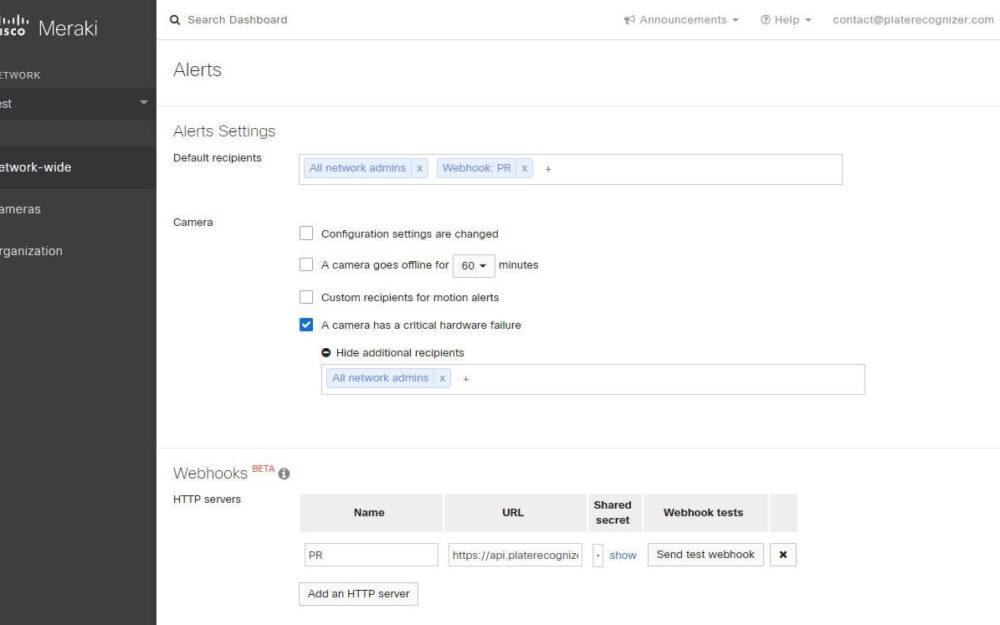Uncheck critical hardware failure alert
The width and height of the screenshot is (1000, 625).
click(x=306, y=325)
